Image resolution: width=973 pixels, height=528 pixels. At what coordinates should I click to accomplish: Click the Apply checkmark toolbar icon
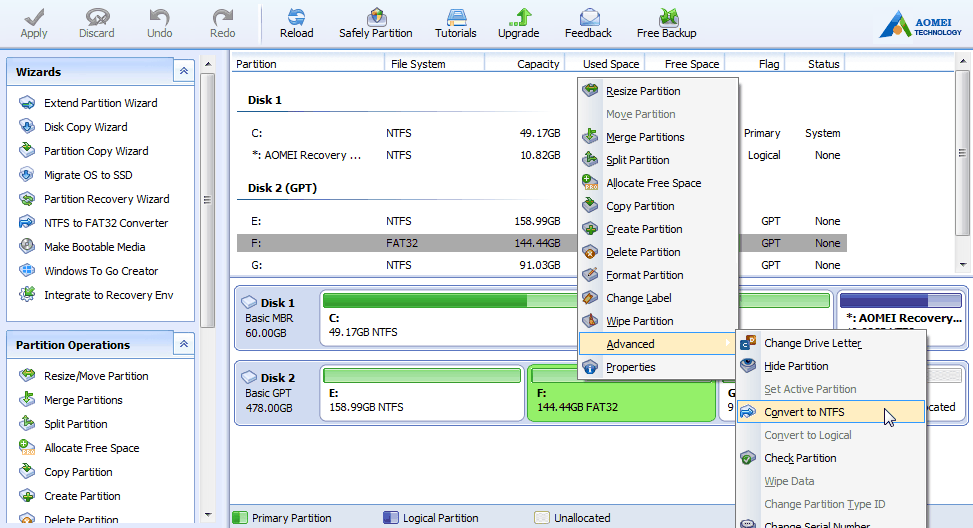[34, 17]
